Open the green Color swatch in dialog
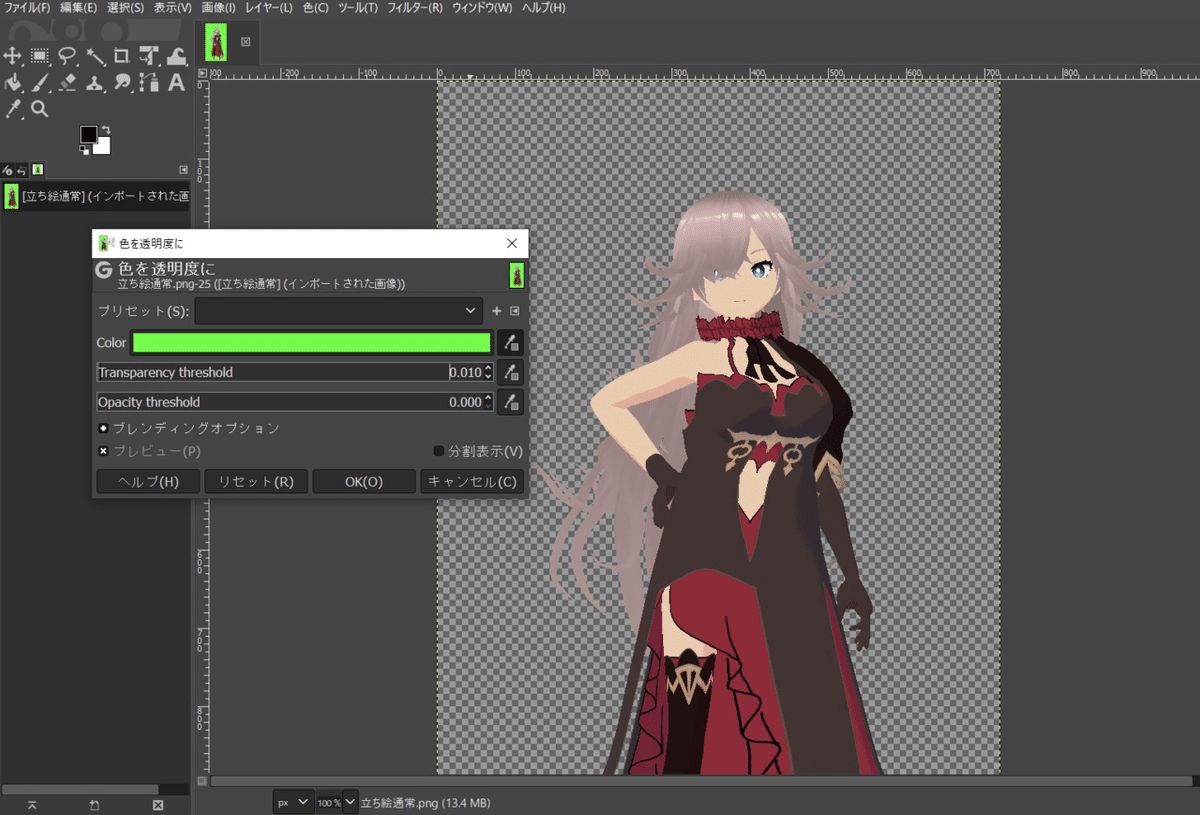 [x=312, y=343]
